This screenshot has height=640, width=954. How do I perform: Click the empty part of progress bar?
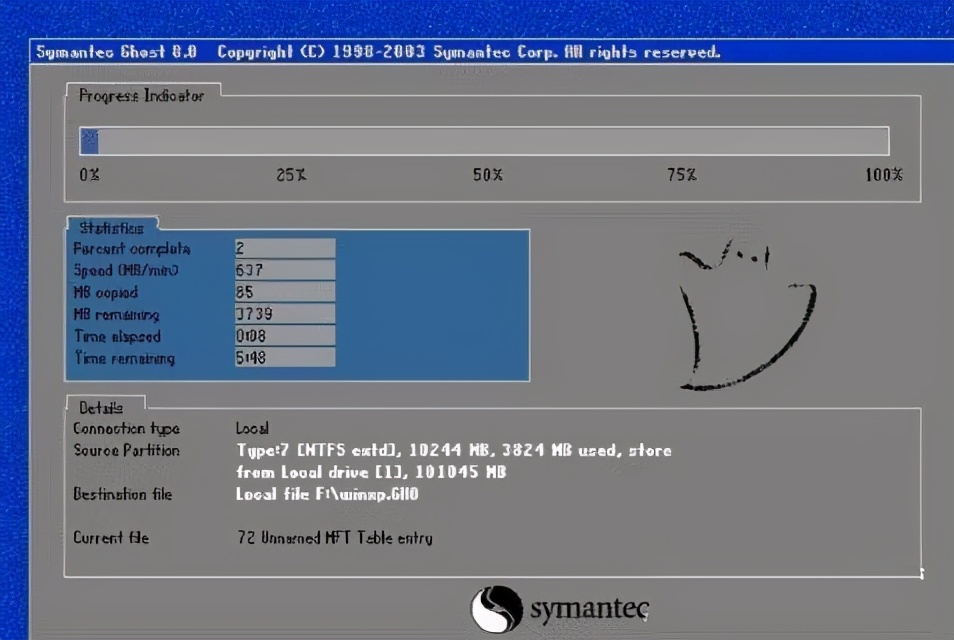click(490, 141)
